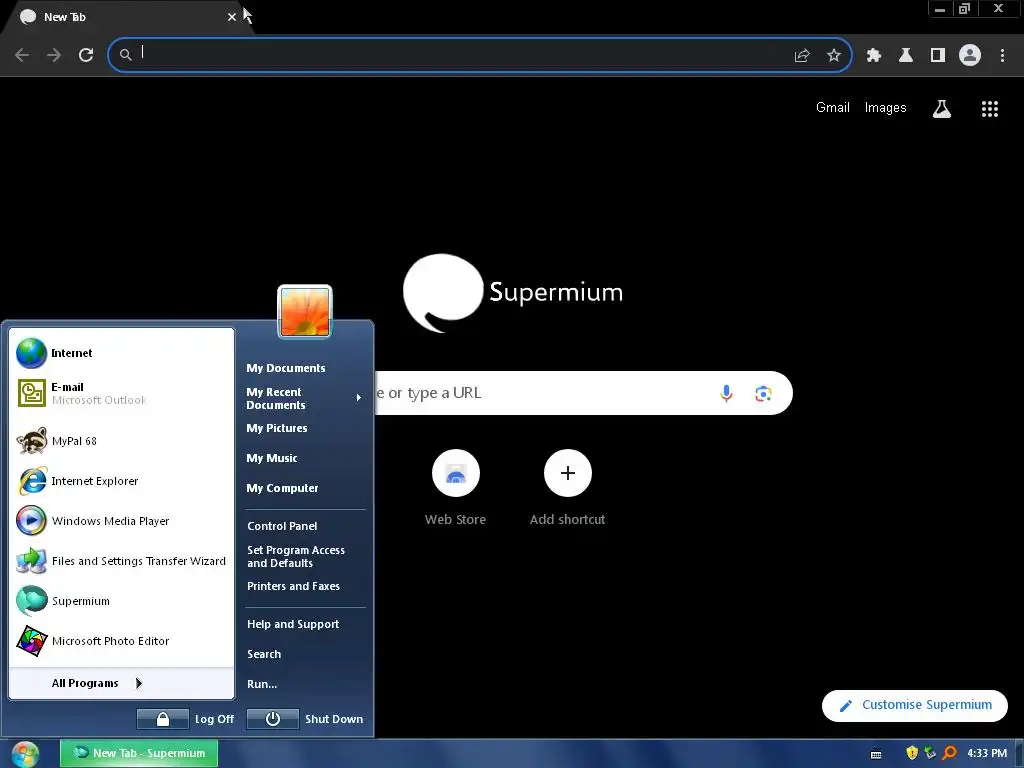Launch MyPal 68 from Start menu

coord(121,441)
